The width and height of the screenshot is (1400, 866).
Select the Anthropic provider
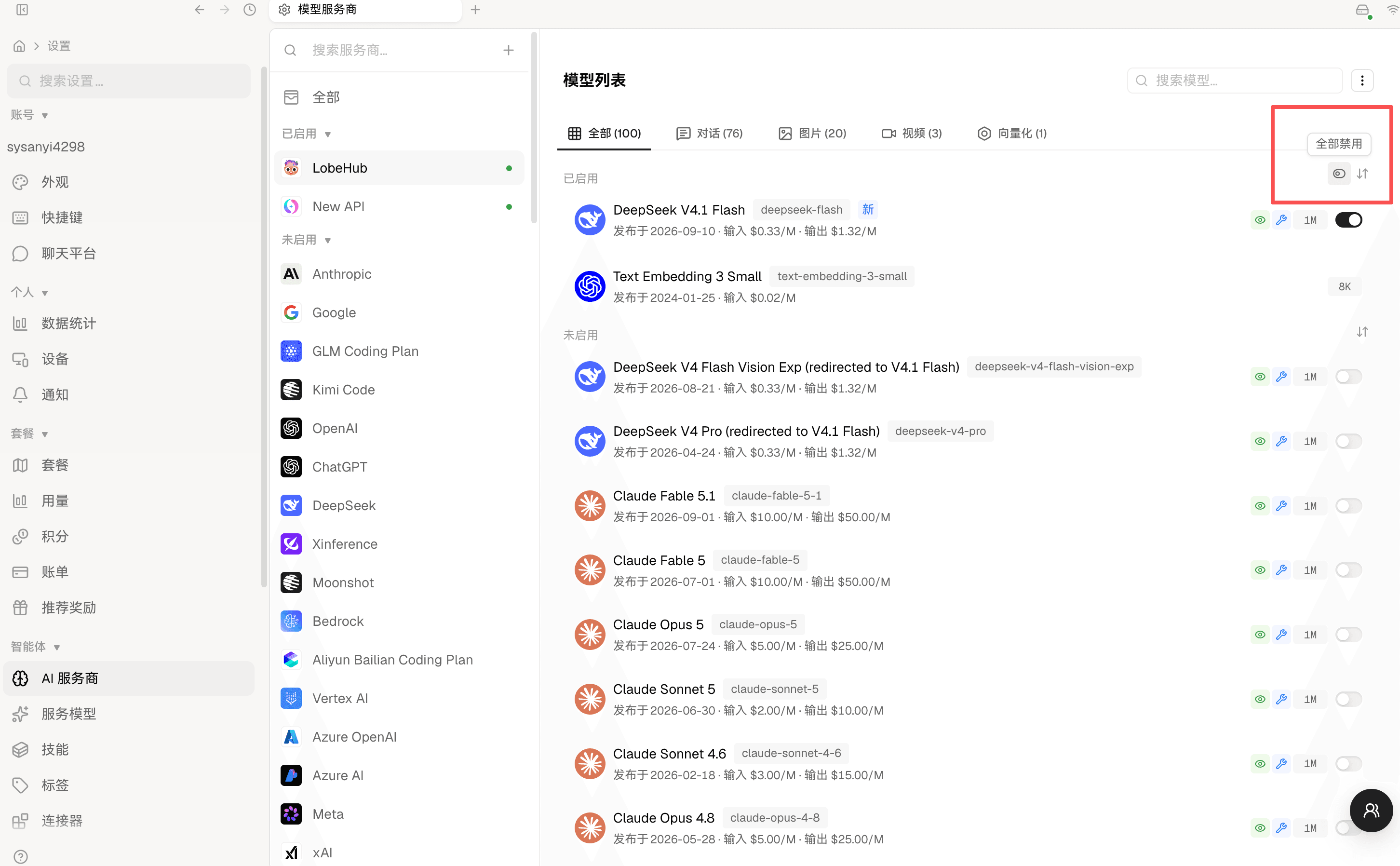tap(399, 274)
